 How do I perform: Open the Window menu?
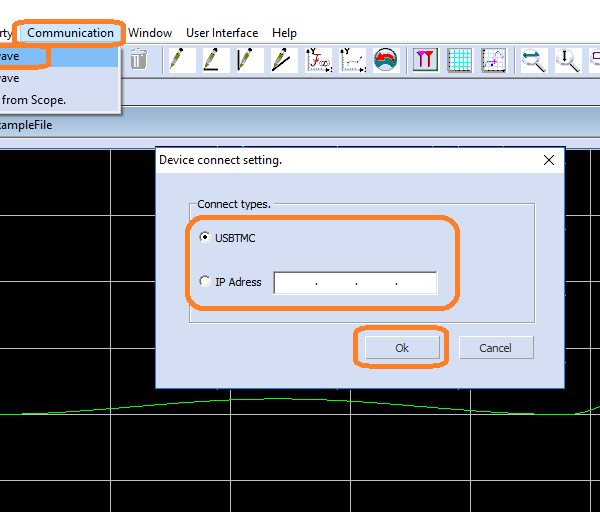pyautogui.click(x=150, y=33)
